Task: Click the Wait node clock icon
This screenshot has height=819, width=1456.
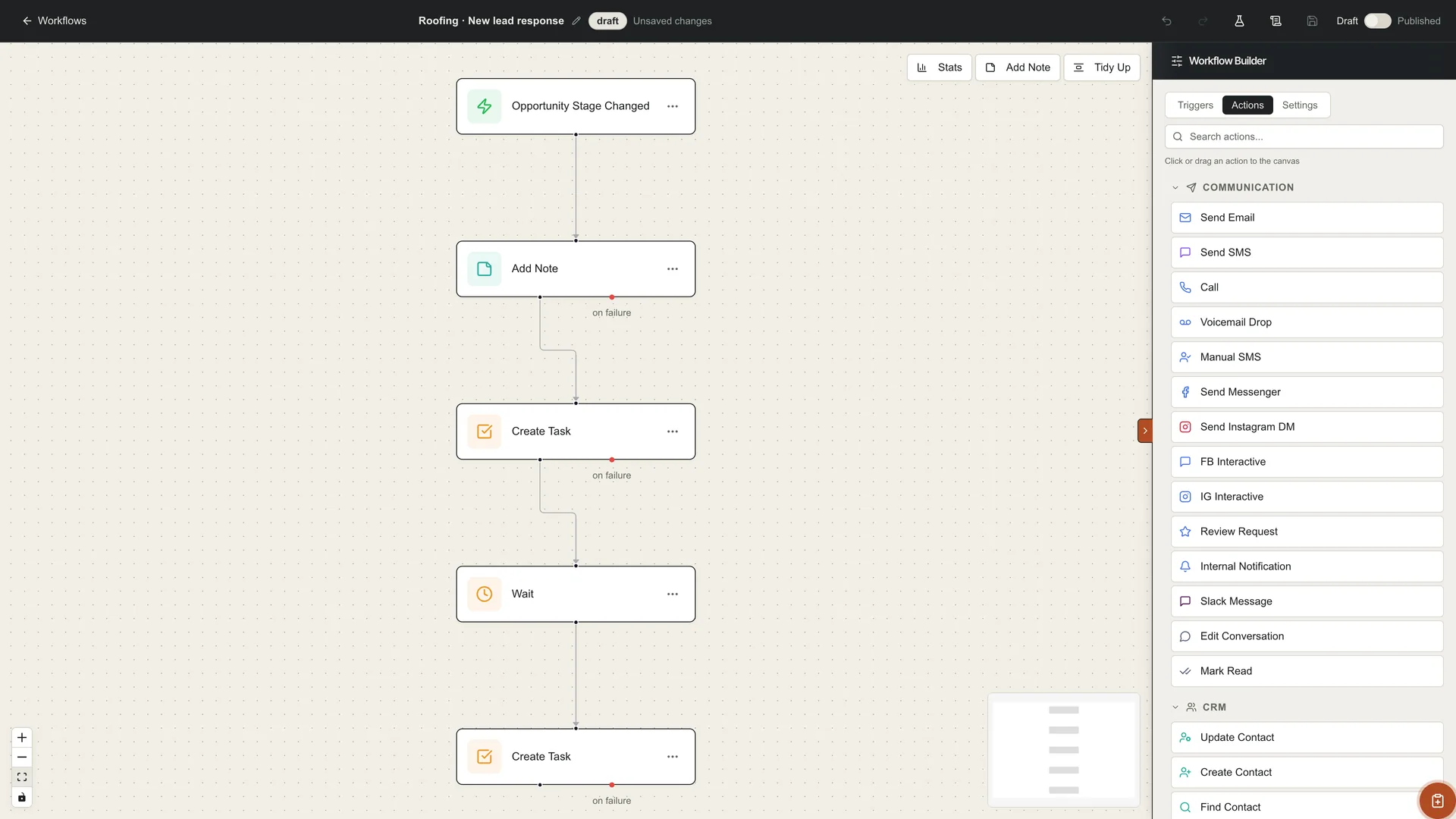Action: pyautogui.click(x=484, y=594)
